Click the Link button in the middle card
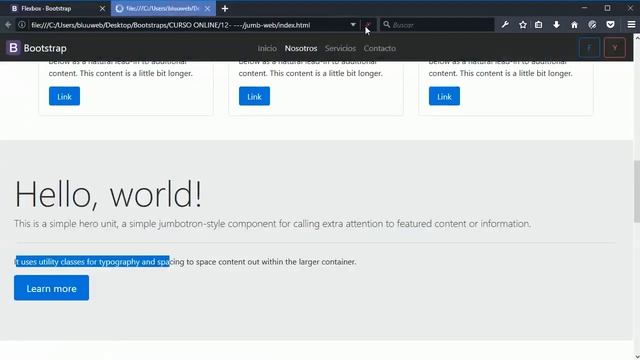This screenshot has width=640, height=360. (x=254, y=96)
